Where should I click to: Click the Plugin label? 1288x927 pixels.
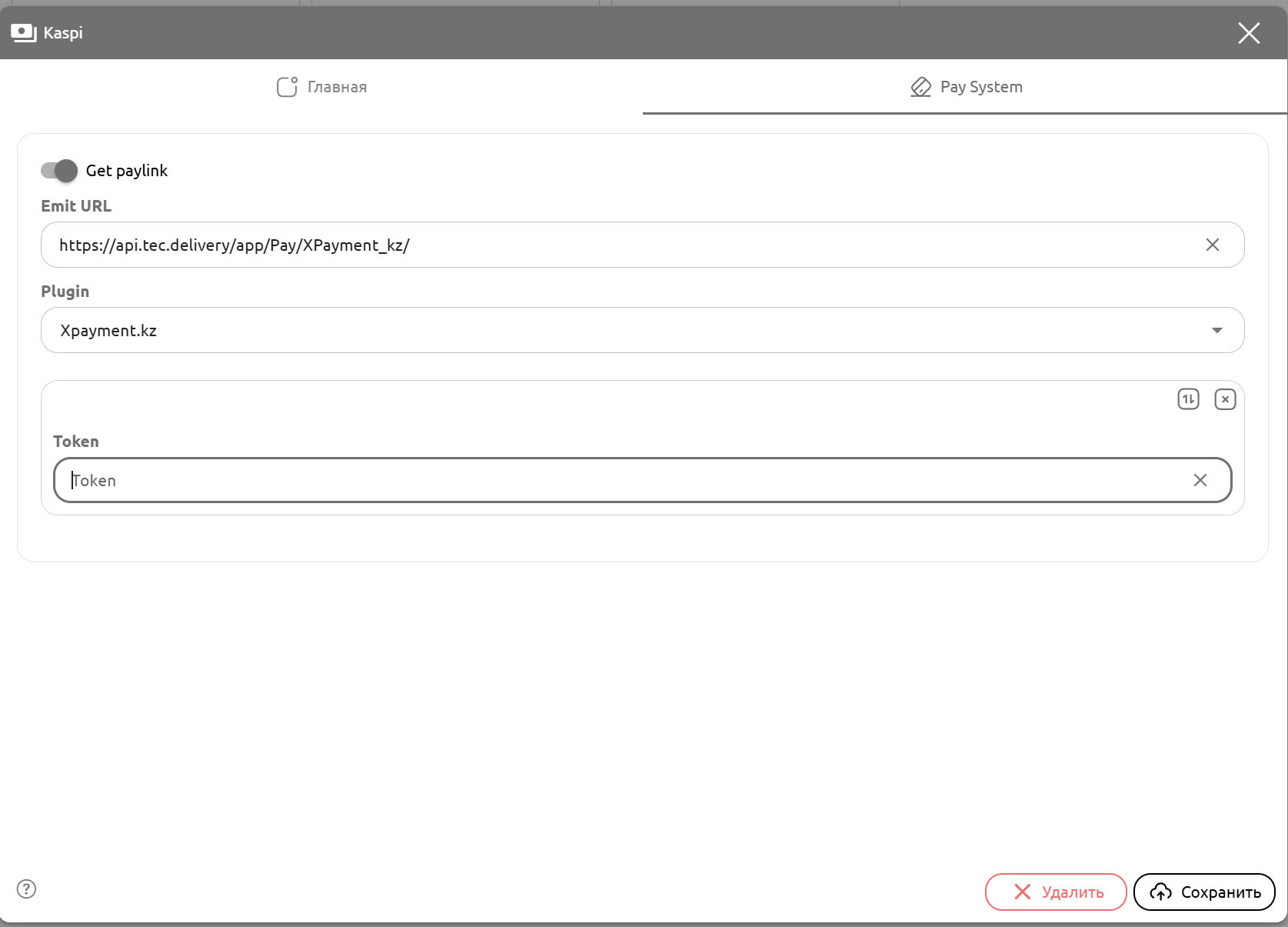65,292
